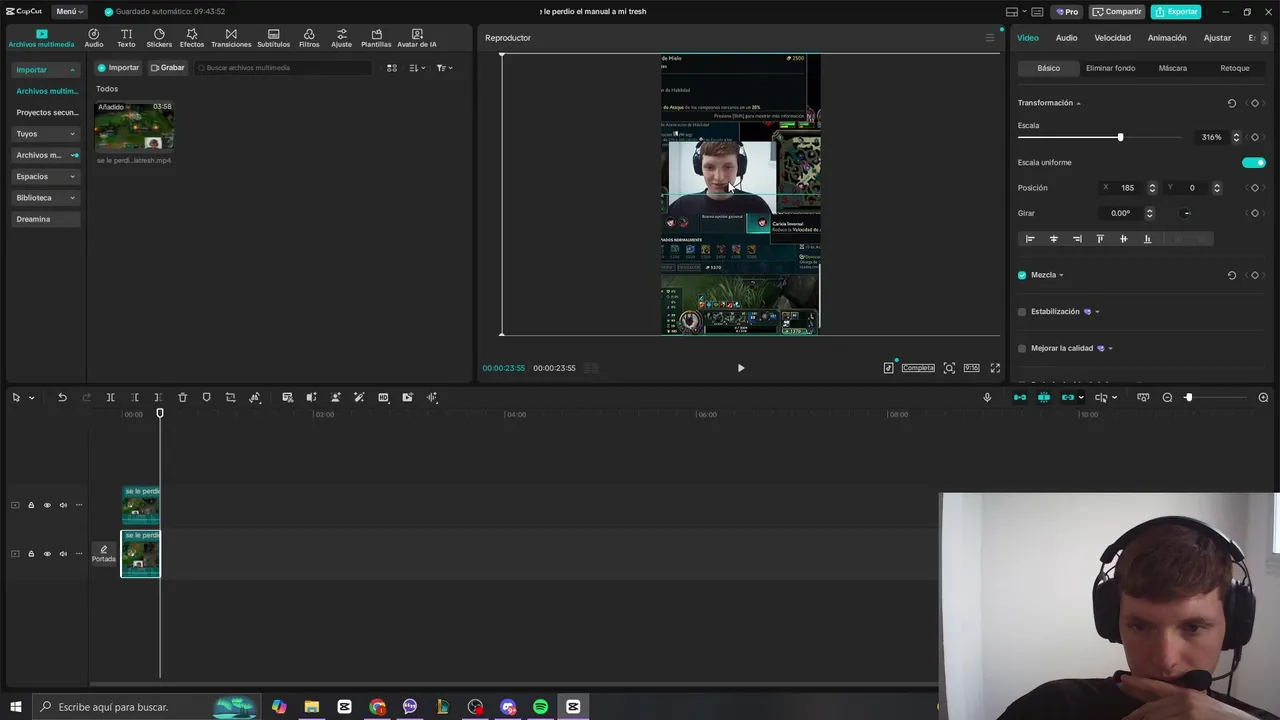
Task: Select the imported video thumbnail
Action: pyautogui.click(x=134, y=126)
